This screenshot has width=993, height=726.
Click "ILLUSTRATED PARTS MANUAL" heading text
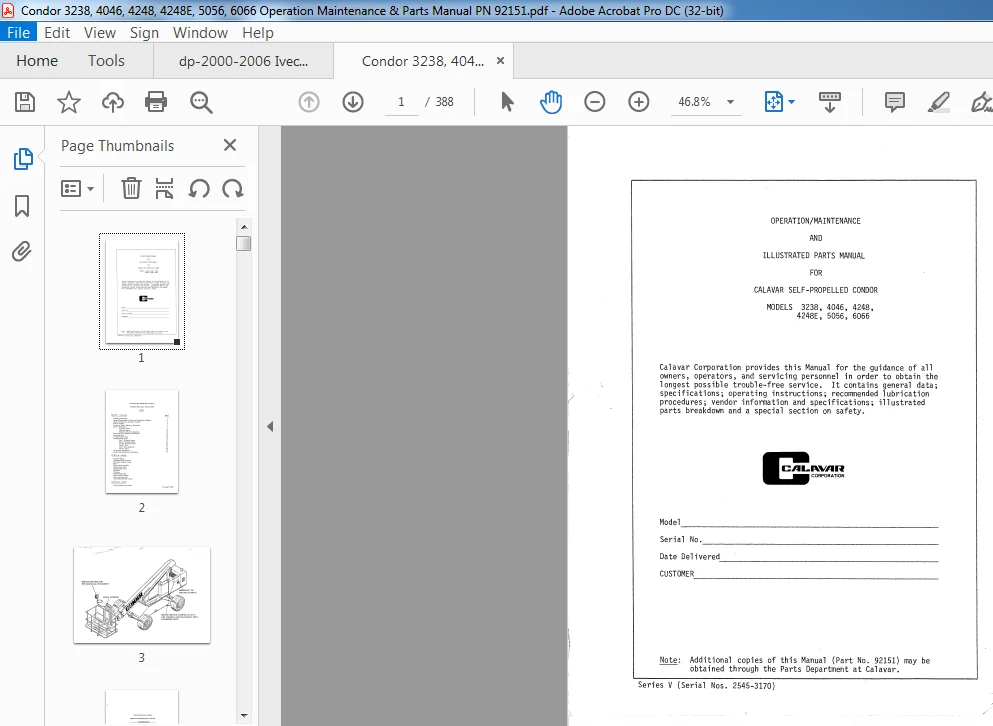pos(813,255)
